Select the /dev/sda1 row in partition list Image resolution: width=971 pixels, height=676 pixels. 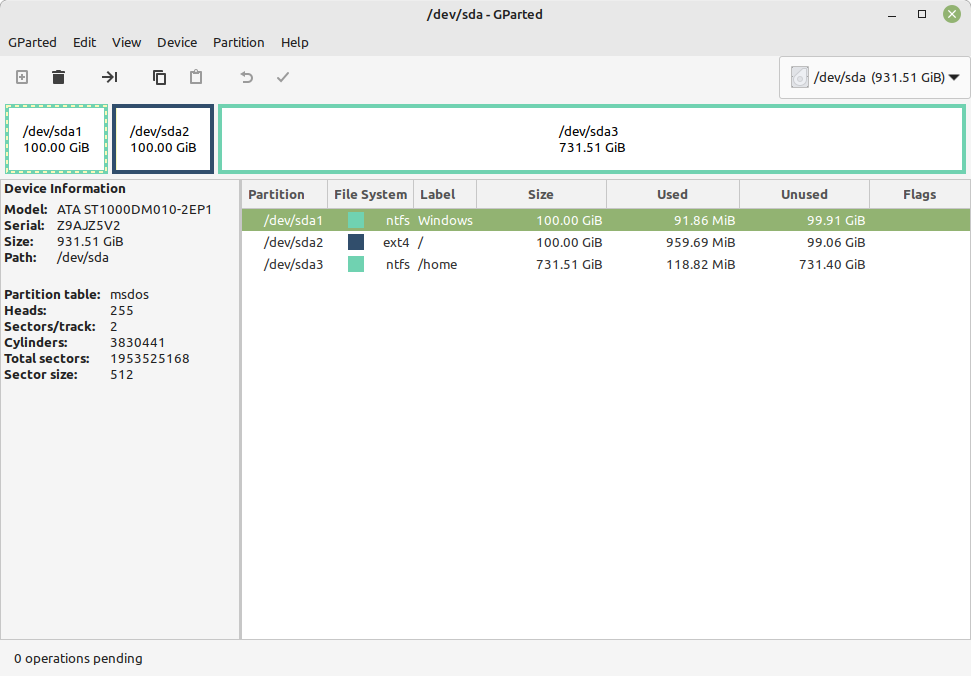(606, 220)
